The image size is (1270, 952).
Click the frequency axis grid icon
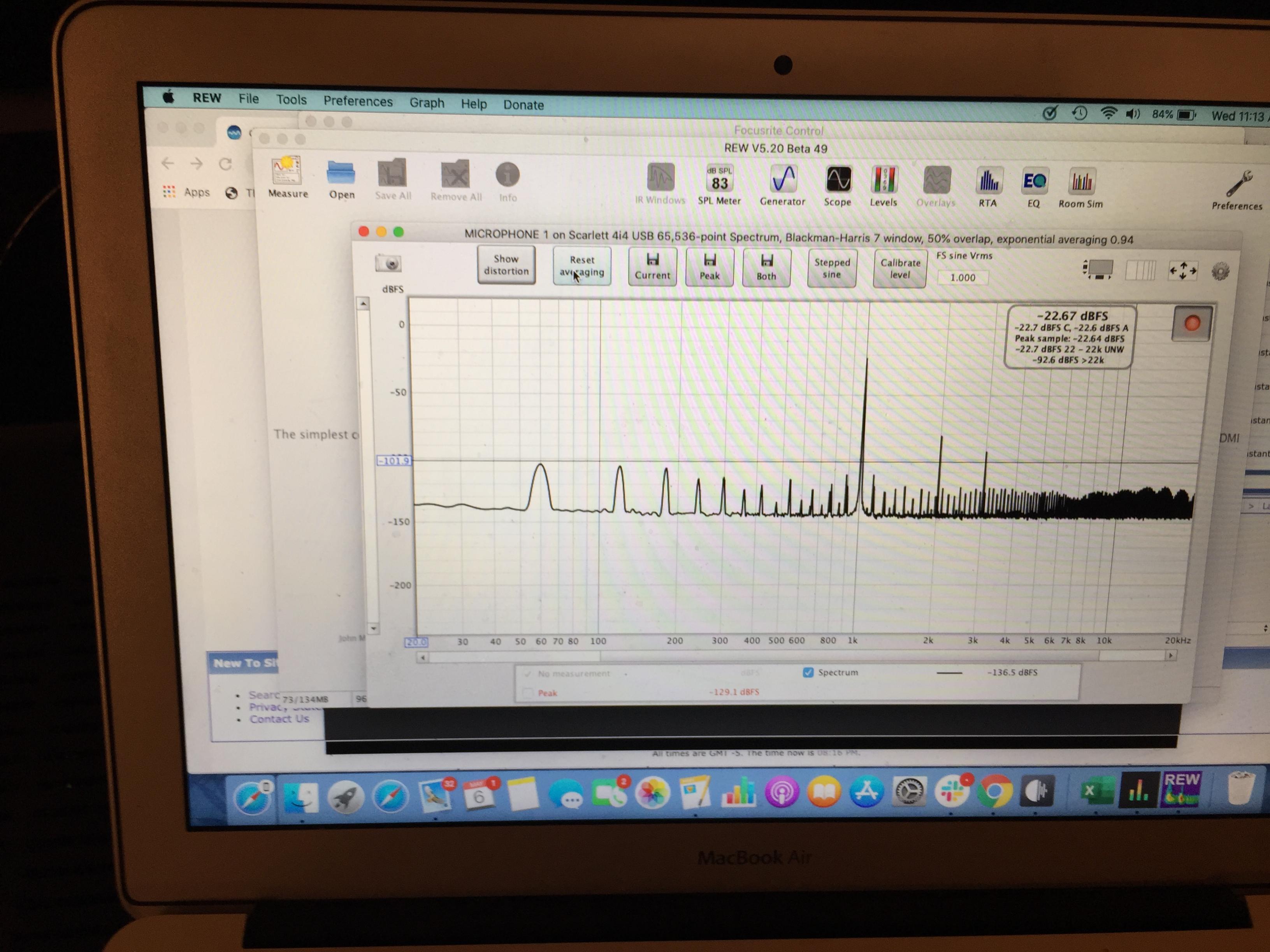coord(1140,270)
